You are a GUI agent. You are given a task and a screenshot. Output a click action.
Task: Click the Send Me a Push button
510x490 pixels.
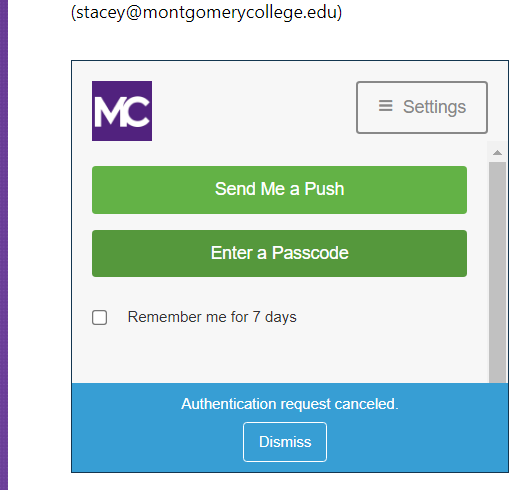279,190
